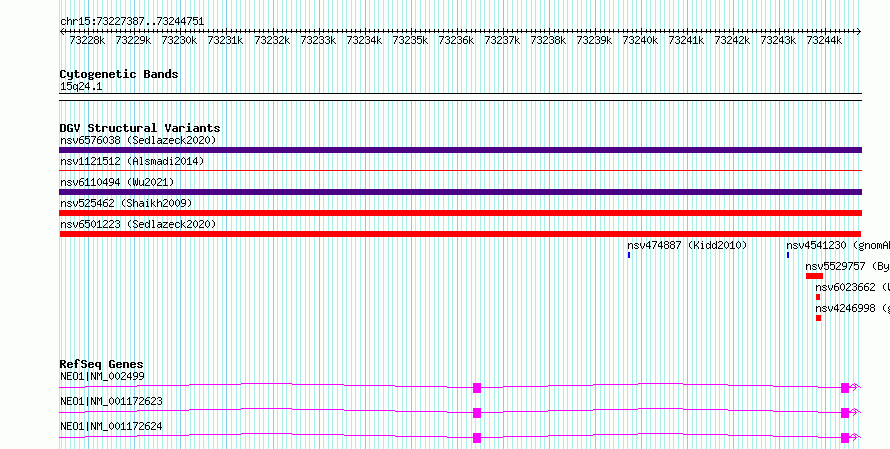
Task: Click ruler position 73233k
Action: 318,40
